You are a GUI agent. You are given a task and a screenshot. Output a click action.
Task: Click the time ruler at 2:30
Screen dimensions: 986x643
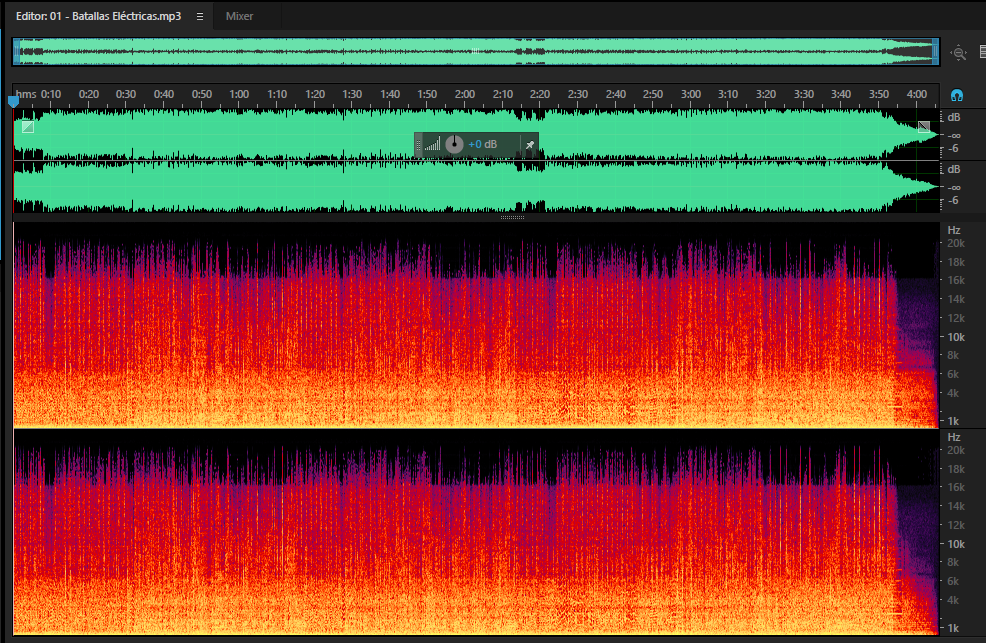pyautogui.click(x=577, y=94)
